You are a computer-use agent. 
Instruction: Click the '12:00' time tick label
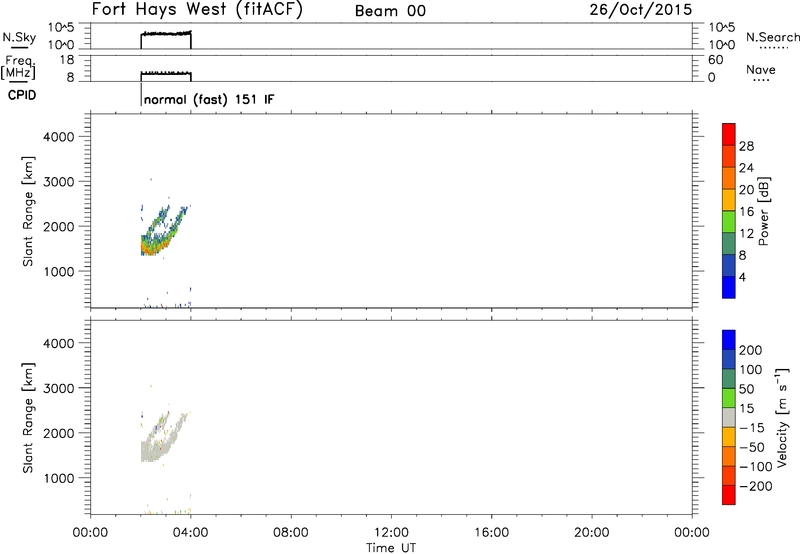tap(391, 533)
